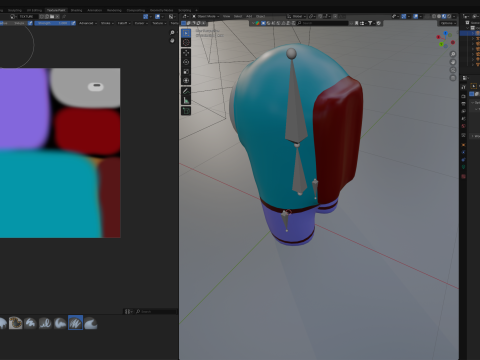The image size is (480, 360).
Task: Open the Tool properties tab
Action: click(463, 87)
